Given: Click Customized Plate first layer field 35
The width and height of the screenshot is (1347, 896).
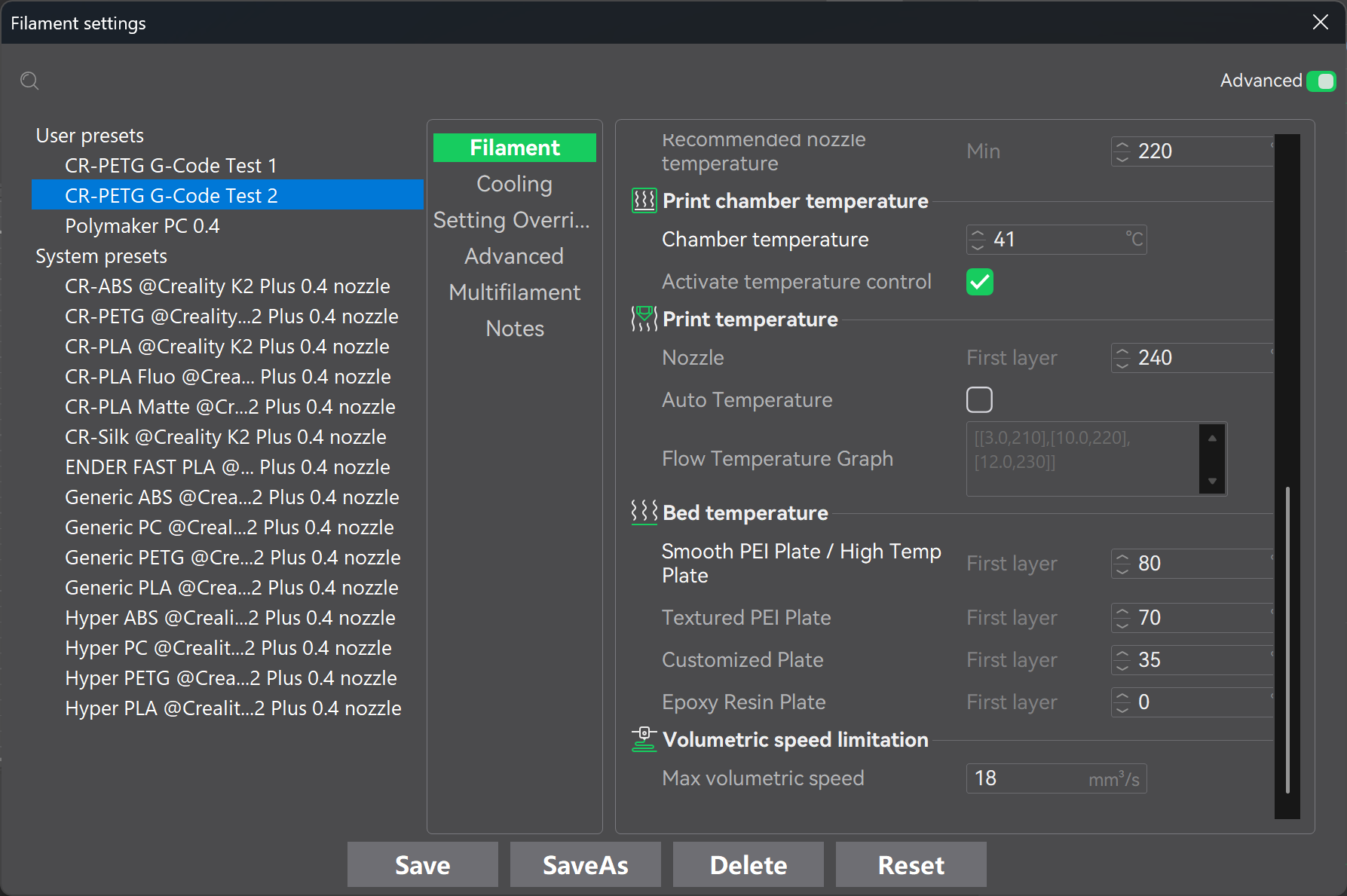Looking at the screenshot, I should (1192, 660).
